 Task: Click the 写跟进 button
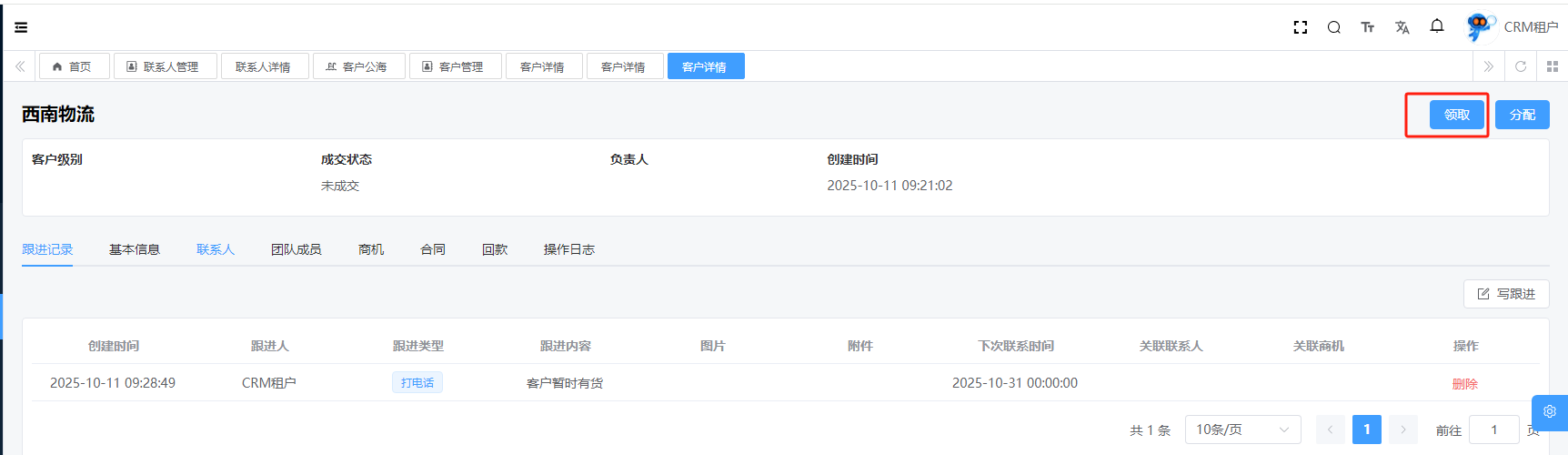tap(1505, 294)
